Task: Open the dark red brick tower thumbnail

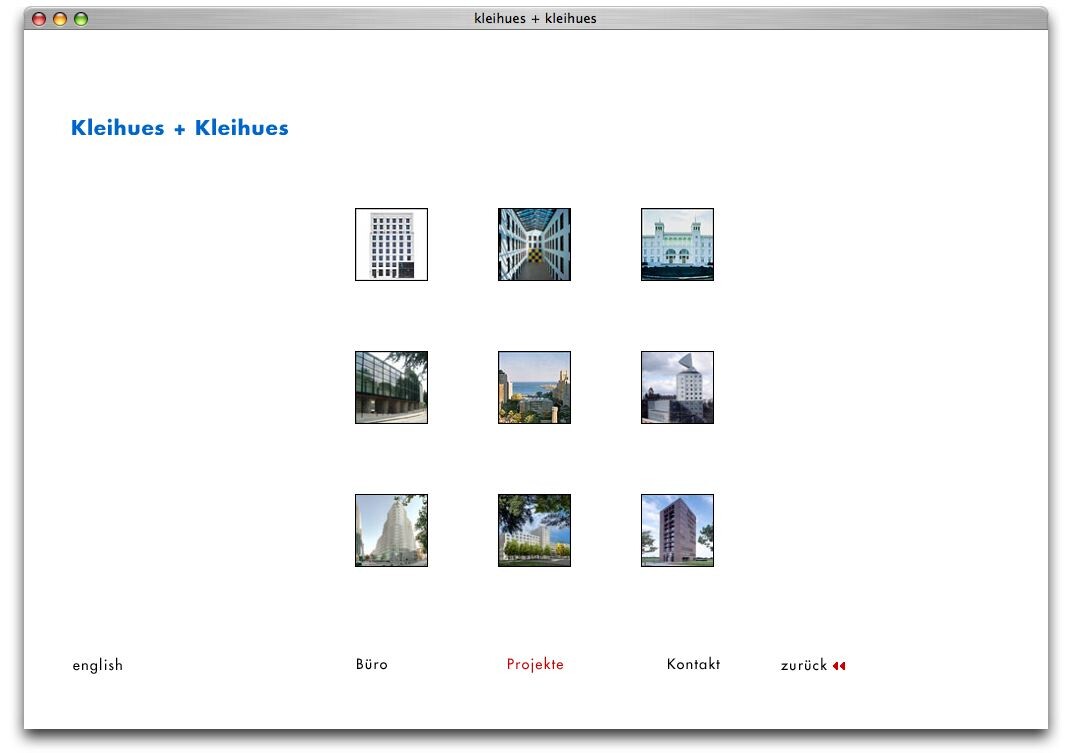Action: [x=677, y=530]
